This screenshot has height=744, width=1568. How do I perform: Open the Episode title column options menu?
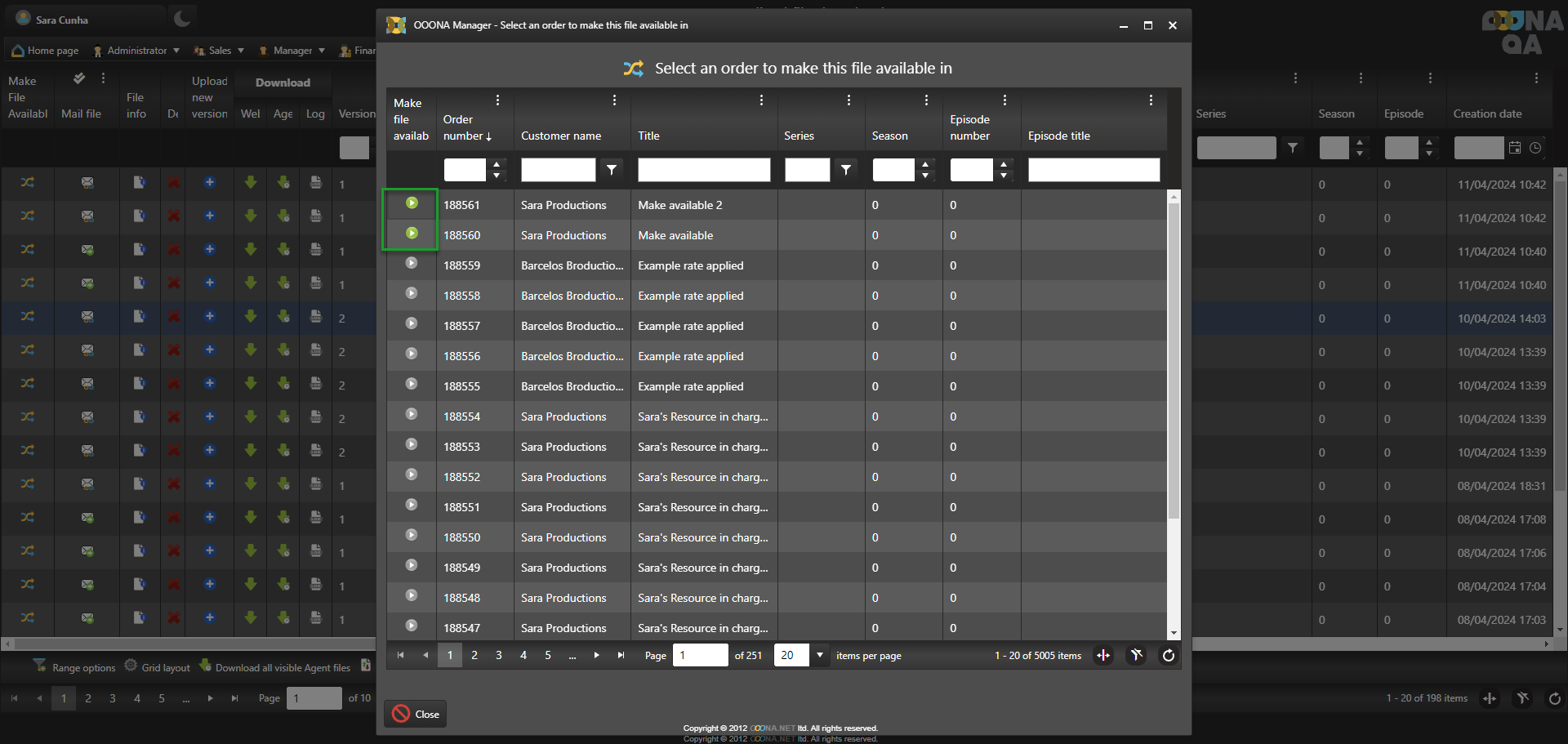click(x=1151, y=100)
